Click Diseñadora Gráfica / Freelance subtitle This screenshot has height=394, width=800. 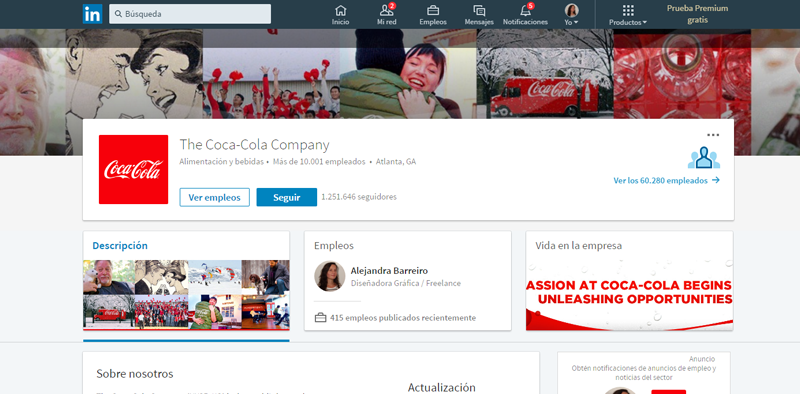[406, 283]
